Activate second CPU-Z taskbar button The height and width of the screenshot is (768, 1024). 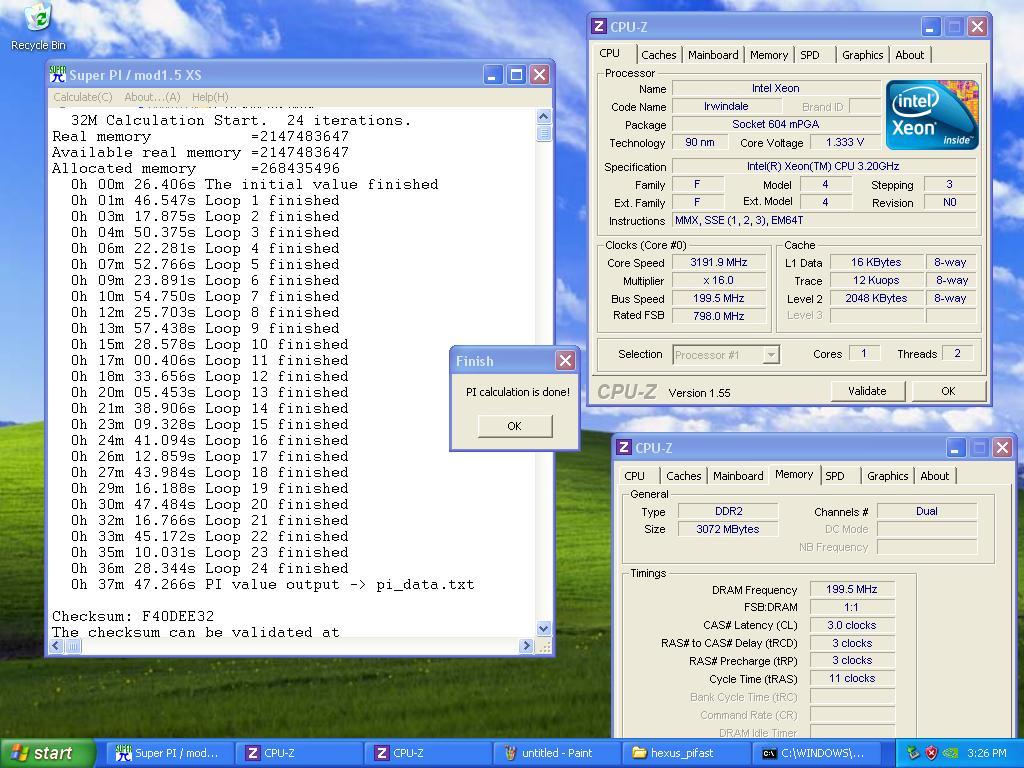(x=426, y=753)
